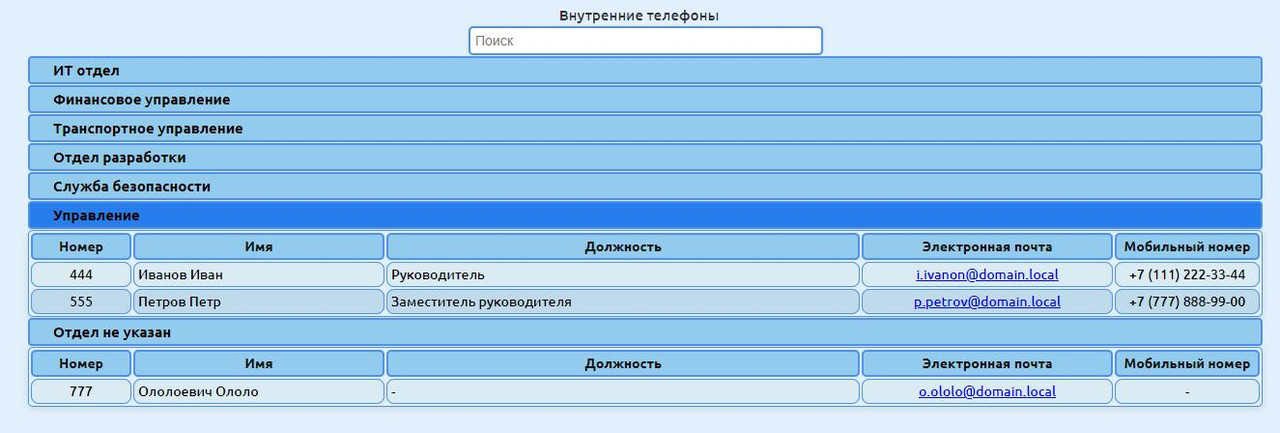Select the number cell 444

81,275
